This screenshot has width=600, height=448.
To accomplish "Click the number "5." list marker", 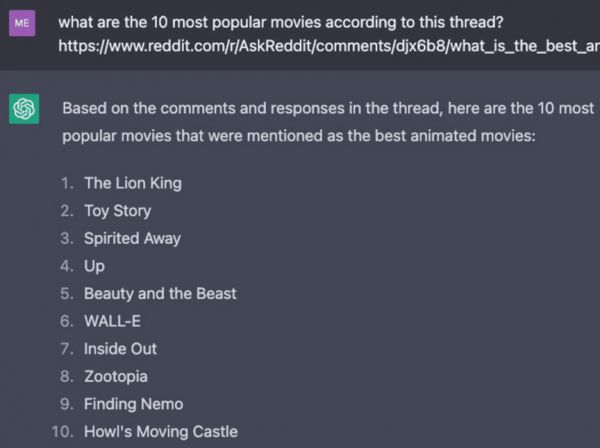I will pyautogui.click(x=66, y=294).
